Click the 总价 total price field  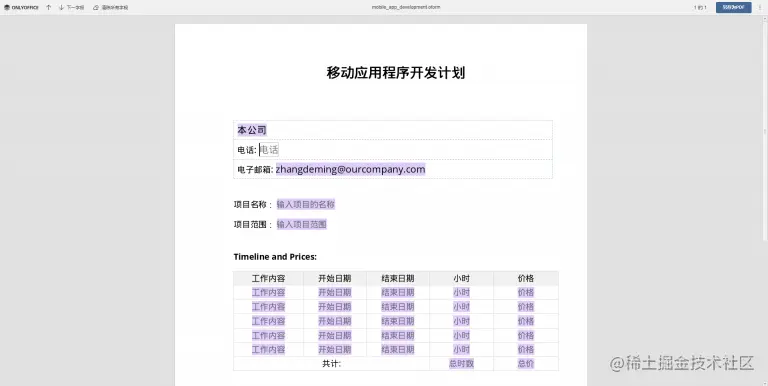526,363
